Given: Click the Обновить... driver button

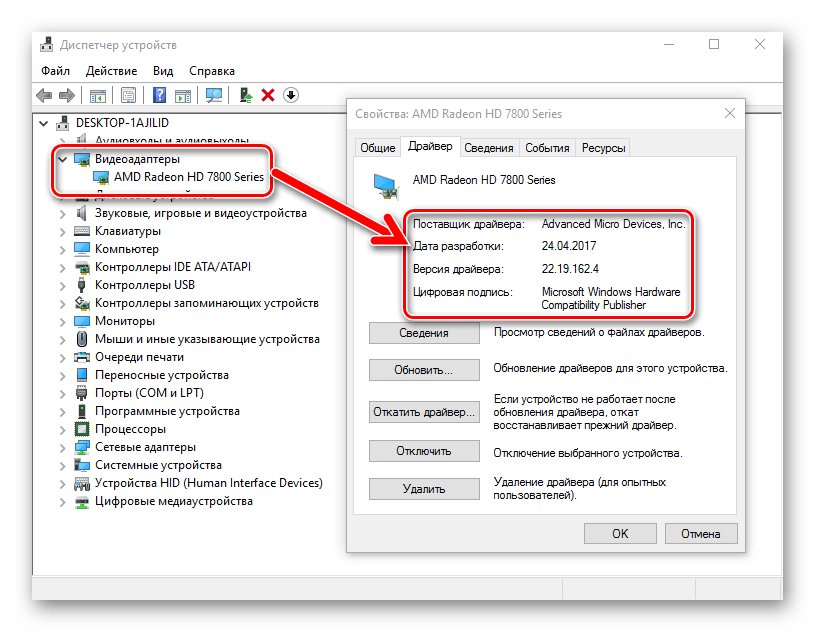Looking at the screenshot, I should point(423,370).
